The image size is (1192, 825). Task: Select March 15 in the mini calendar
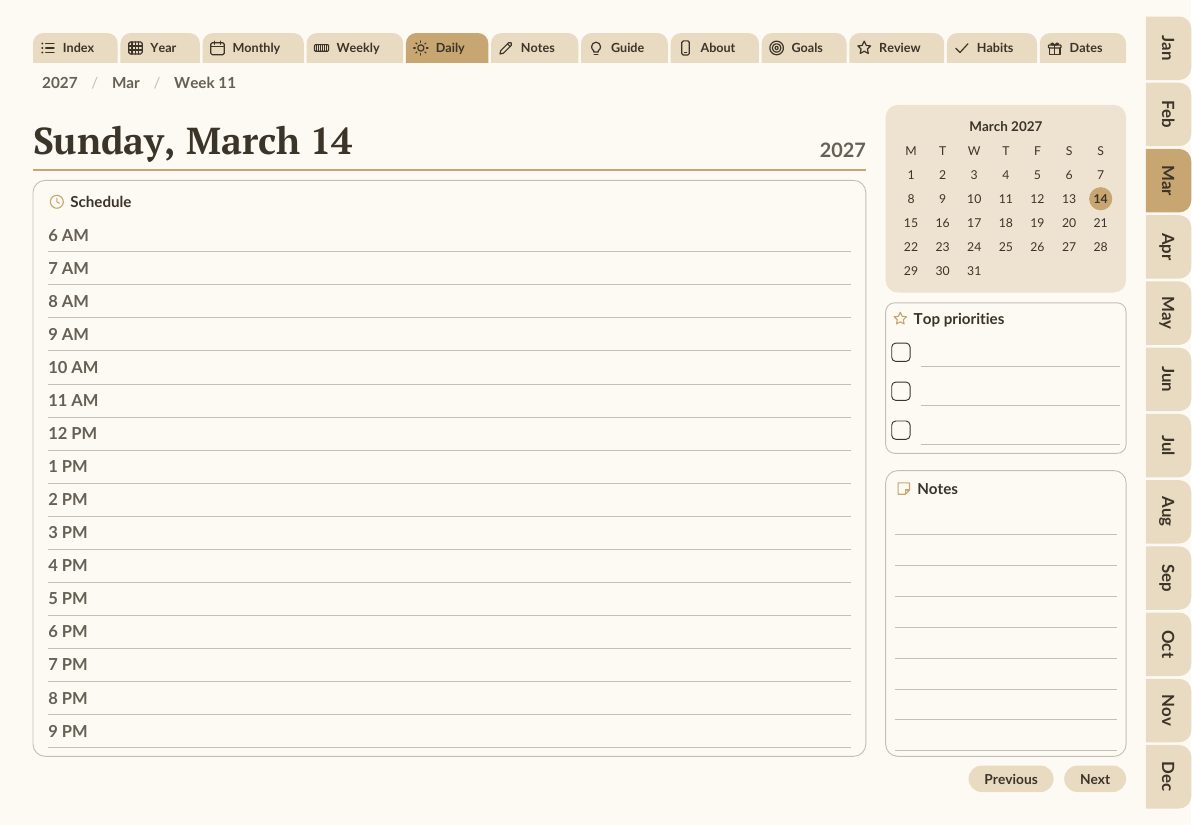pos(911,223)
